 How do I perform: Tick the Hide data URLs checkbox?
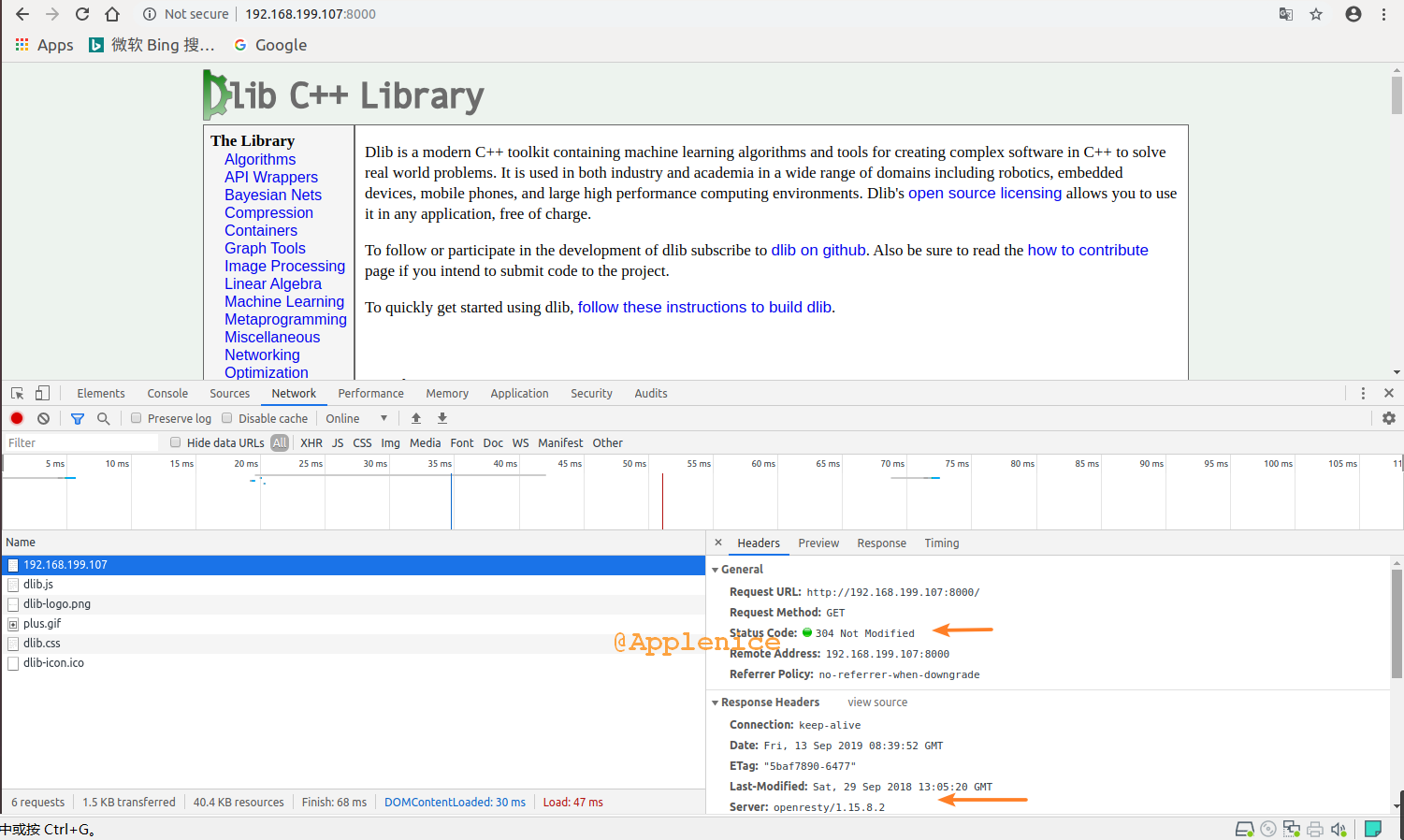tap(176, 442)
